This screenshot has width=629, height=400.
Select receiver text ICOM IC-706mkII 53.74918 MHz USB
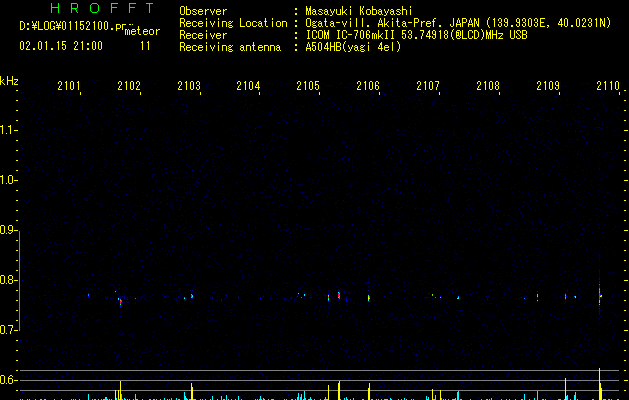(416, 35)
